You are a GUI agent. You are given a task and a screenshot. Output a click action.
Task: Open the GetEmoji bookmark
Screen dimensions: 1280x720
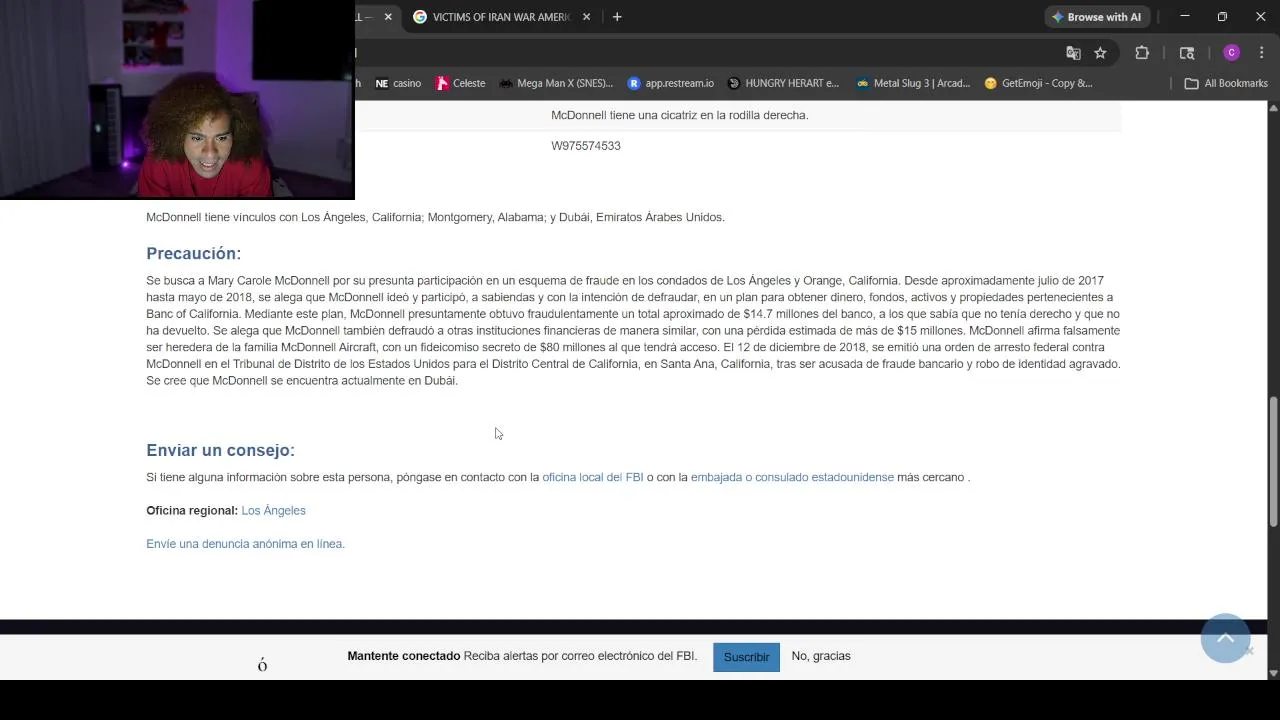[x=1038, y=83]
